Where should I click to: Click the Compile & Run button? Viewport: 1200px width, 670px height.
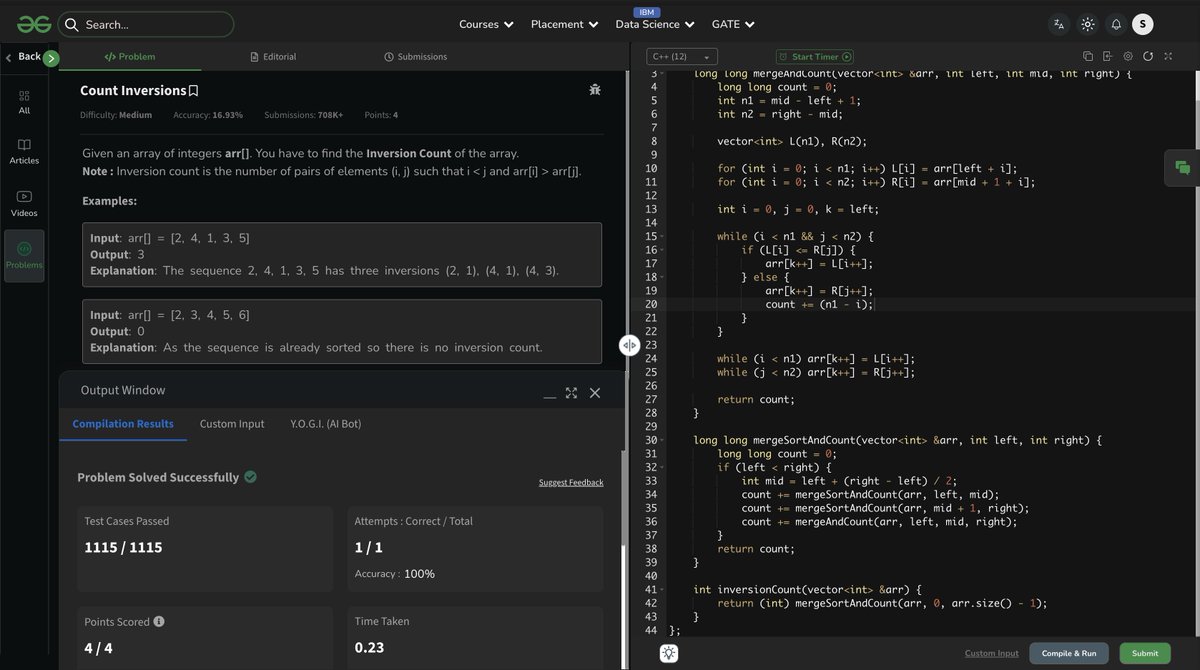pyautogui.click(x=1069, y=653)
